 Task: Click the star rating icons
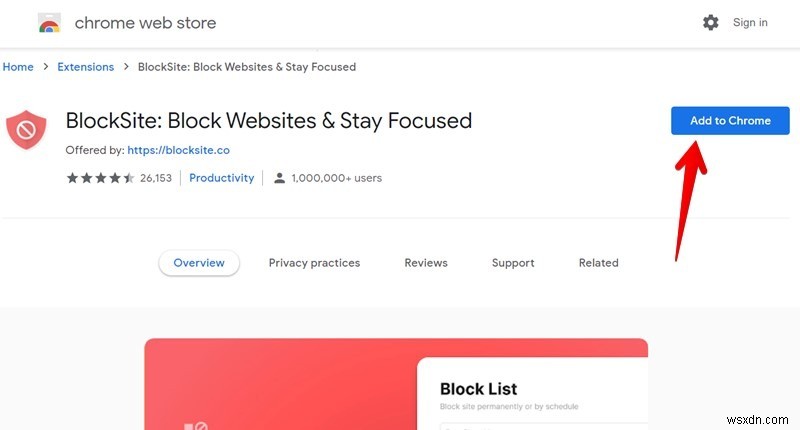100,178
